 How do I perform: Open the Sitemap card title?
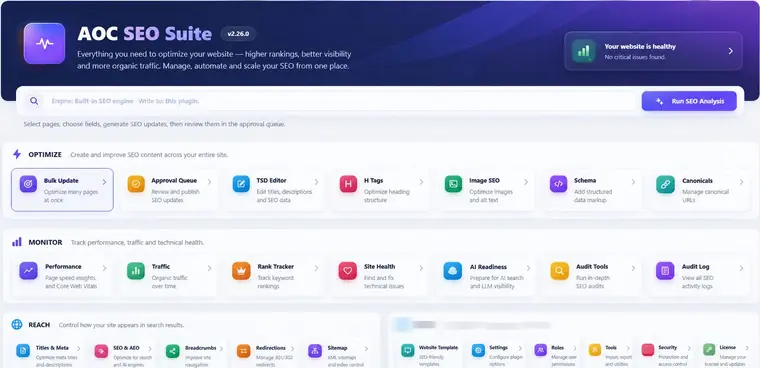point(337,348)
